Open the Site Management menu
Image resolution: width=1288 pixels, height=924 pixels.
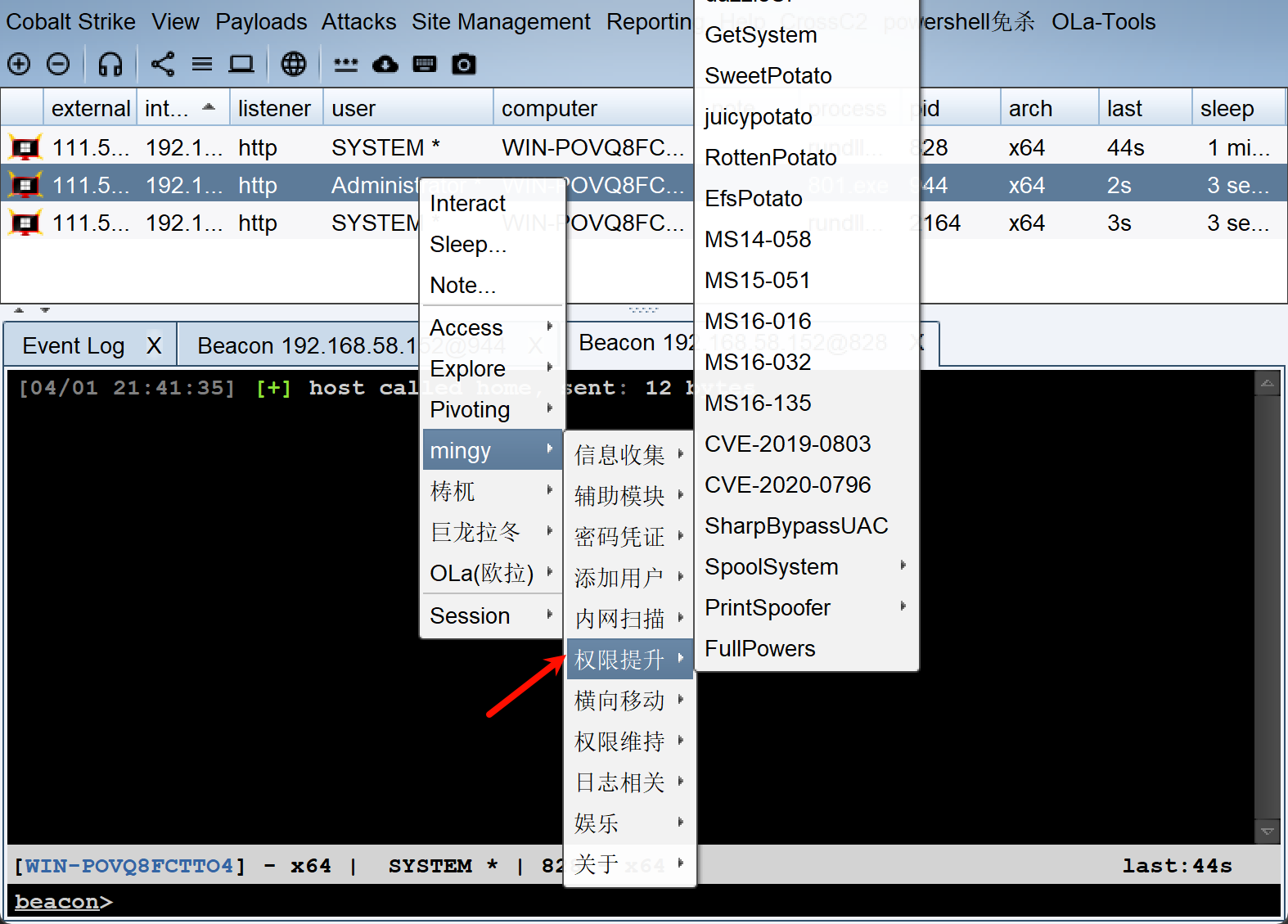[501, 21]
